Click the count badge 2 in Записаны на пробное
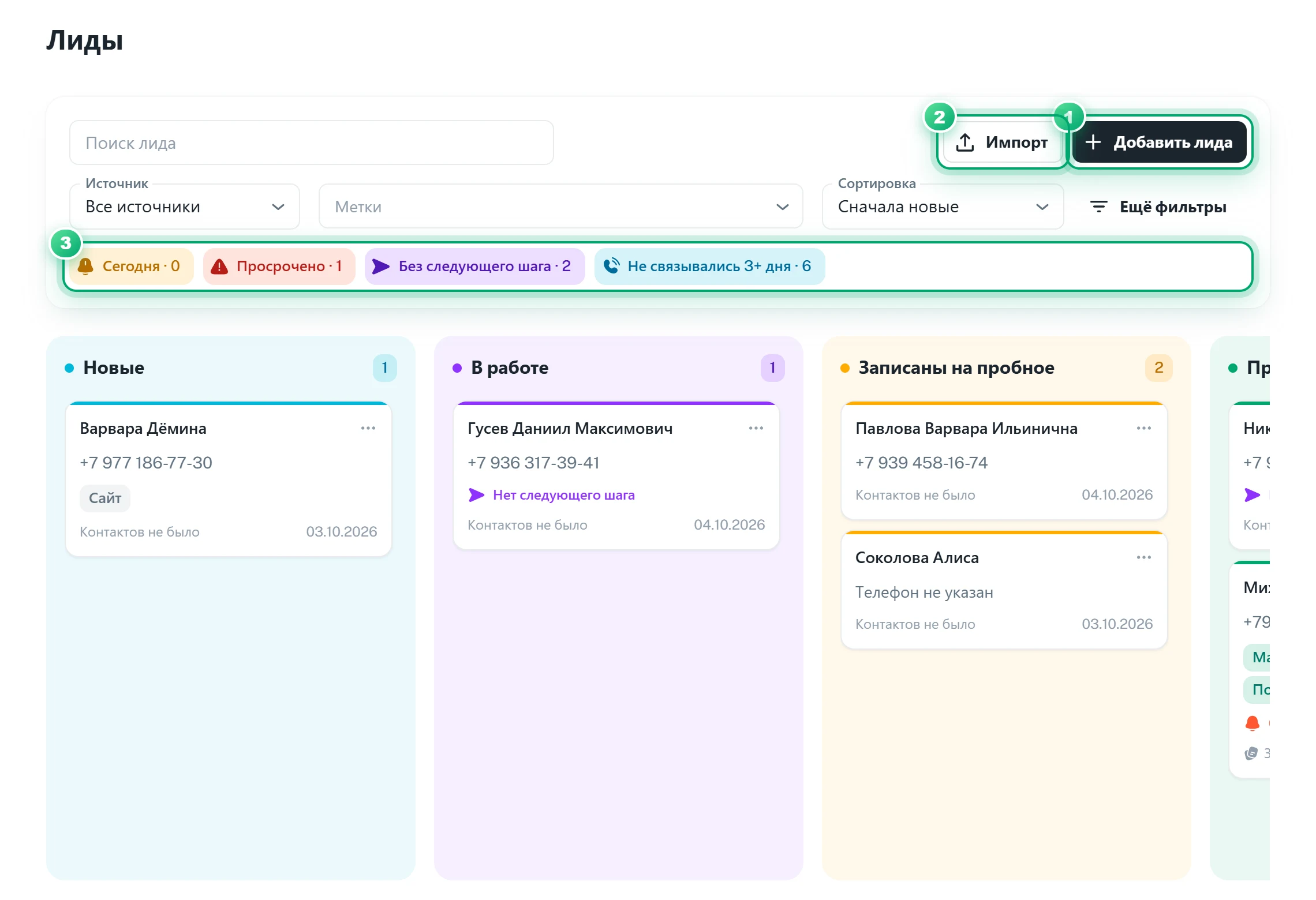The height and width of the screenshot is (900, 1316). [1158, 367]
